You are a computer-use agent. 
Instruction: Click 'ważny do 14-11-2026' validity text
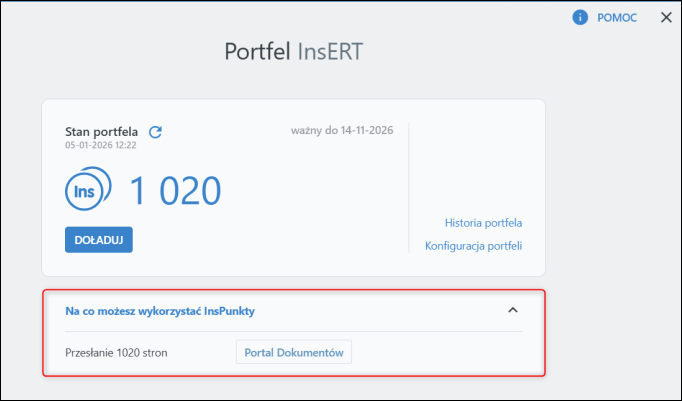pyautogui.click(x=342, y=130)
